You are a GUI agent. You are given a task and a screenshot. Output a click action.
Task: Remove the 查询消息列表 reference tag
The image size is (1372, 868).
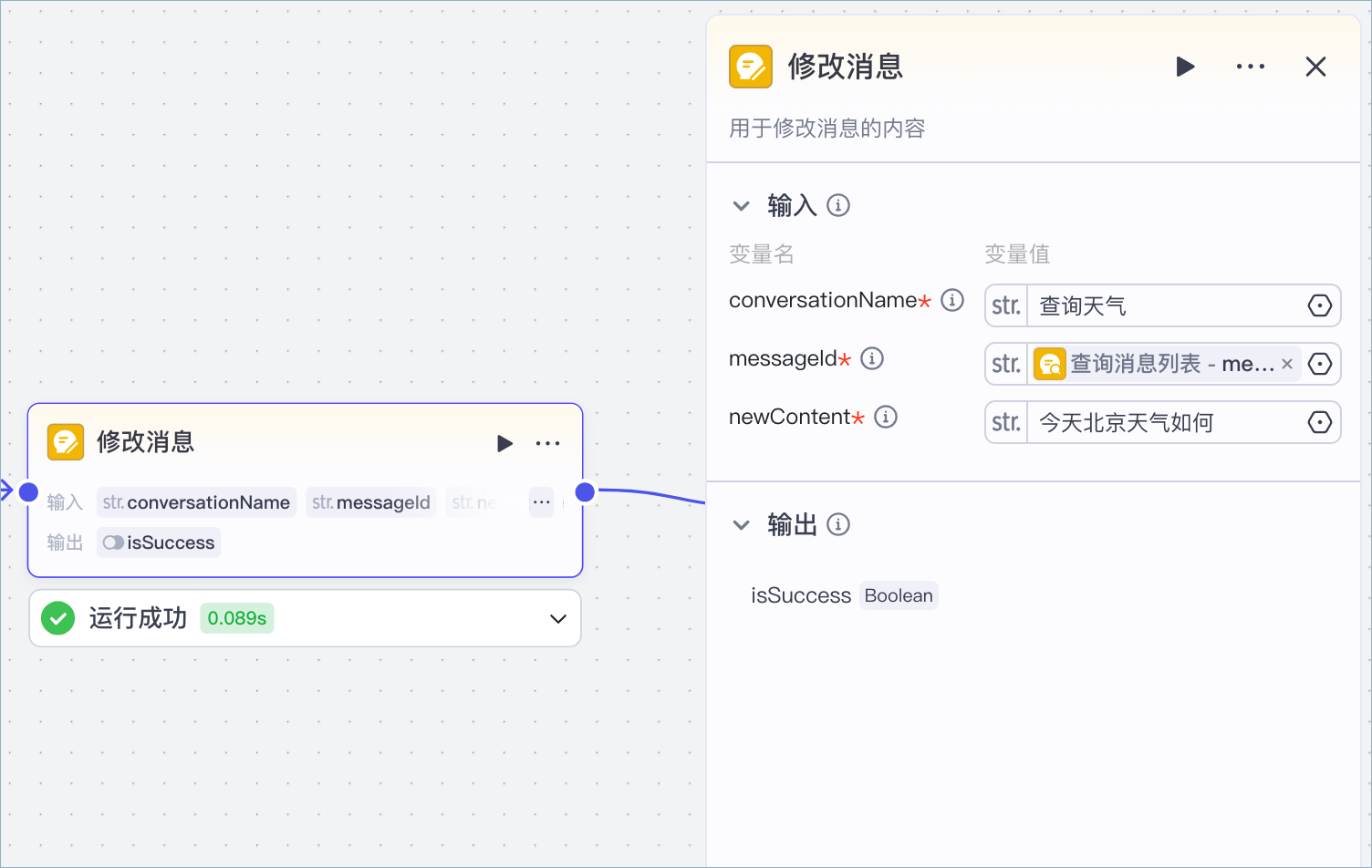[x=1287, y=364]
